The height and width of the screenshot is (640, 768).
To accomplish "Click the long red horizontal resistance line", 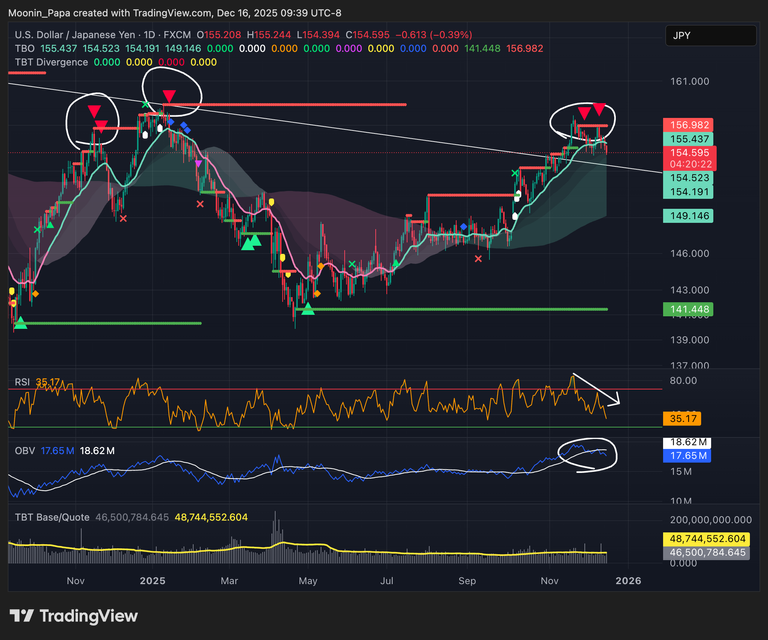I will (x=300, y=104).
